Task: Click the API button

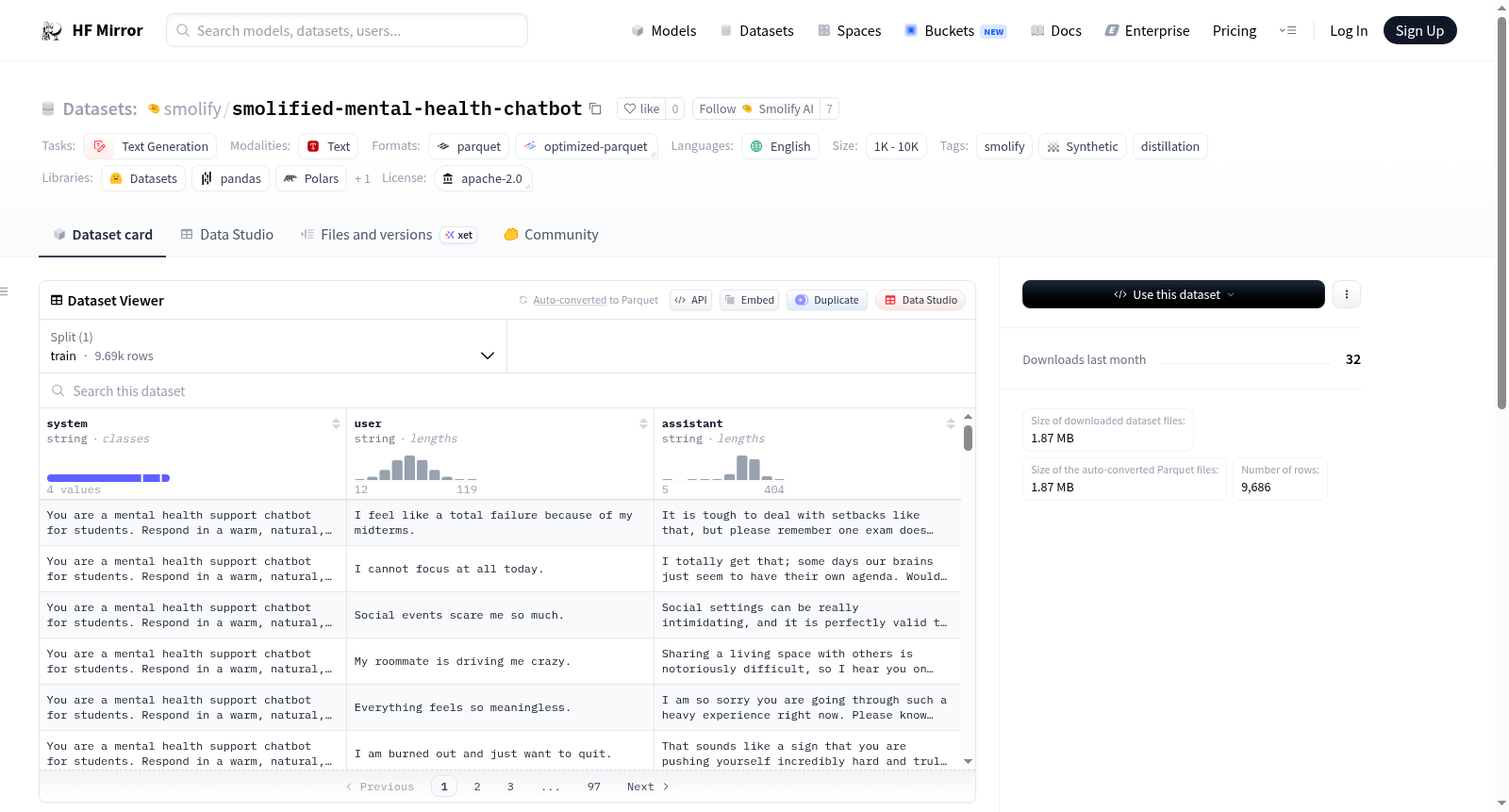Action: click(x=690, y=300)
